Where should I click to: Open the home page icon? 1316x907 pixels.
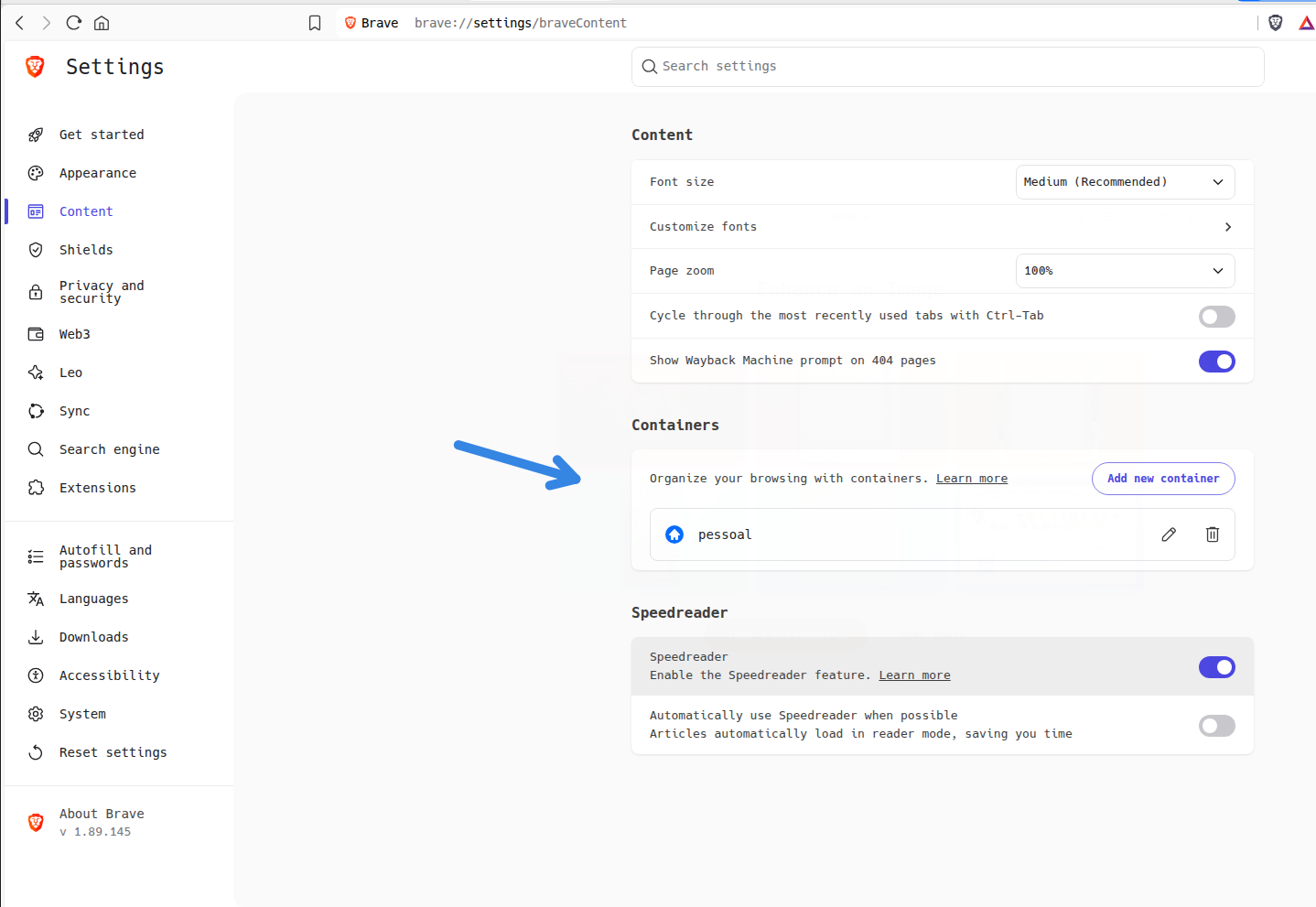click(102, 23)
